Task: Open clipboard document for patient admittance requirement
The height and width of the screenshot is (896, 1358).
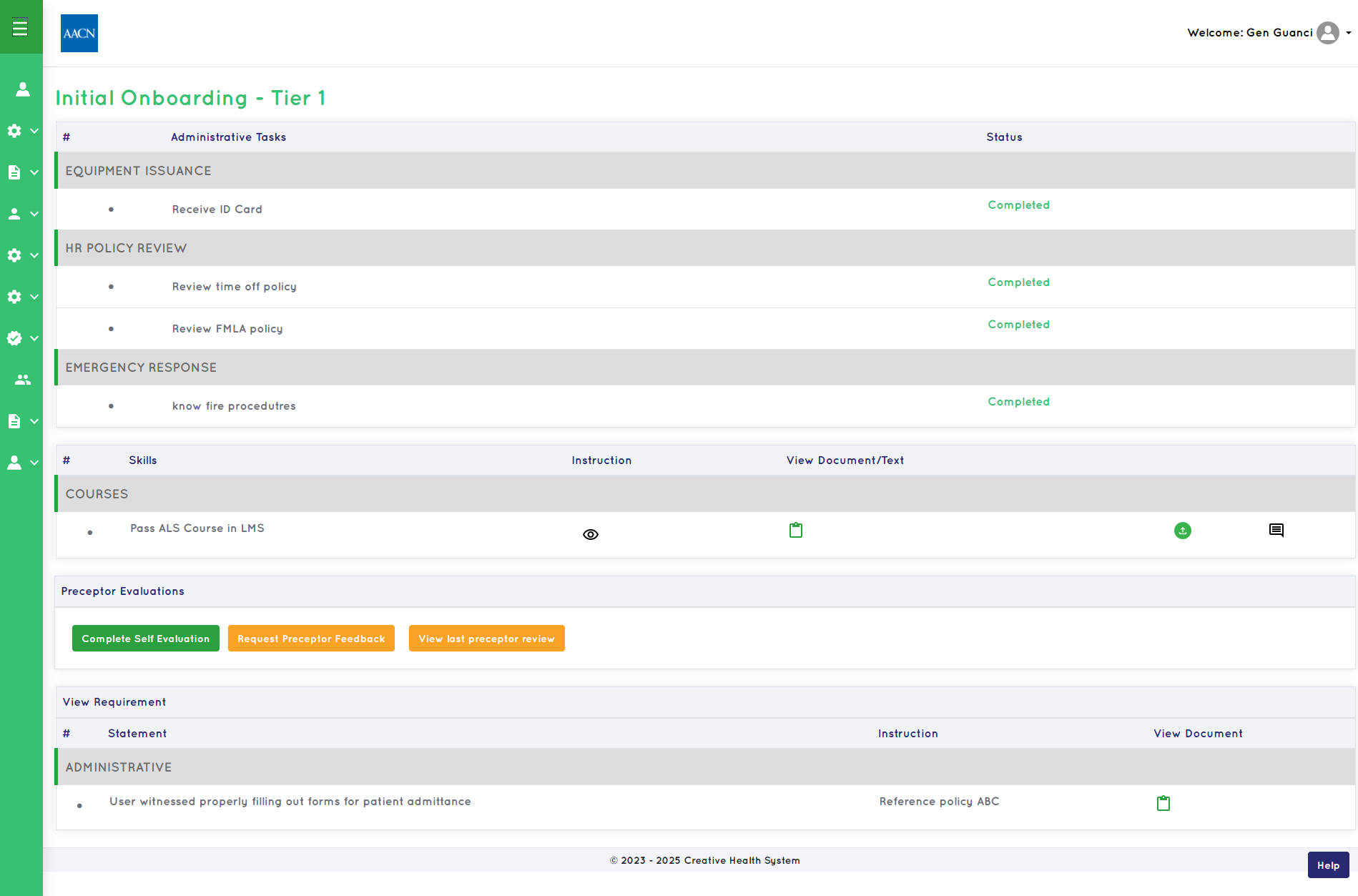Action: point(1163,803)
